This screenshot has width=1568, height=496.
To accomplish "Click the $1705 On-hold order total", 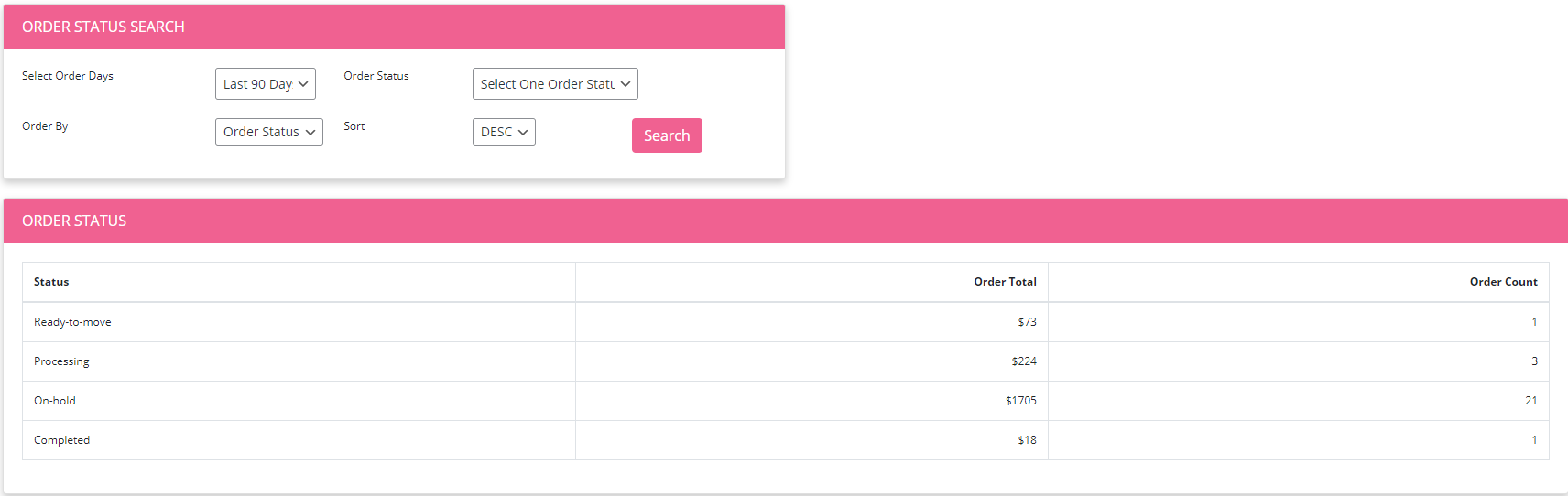I will [1020, 401].
